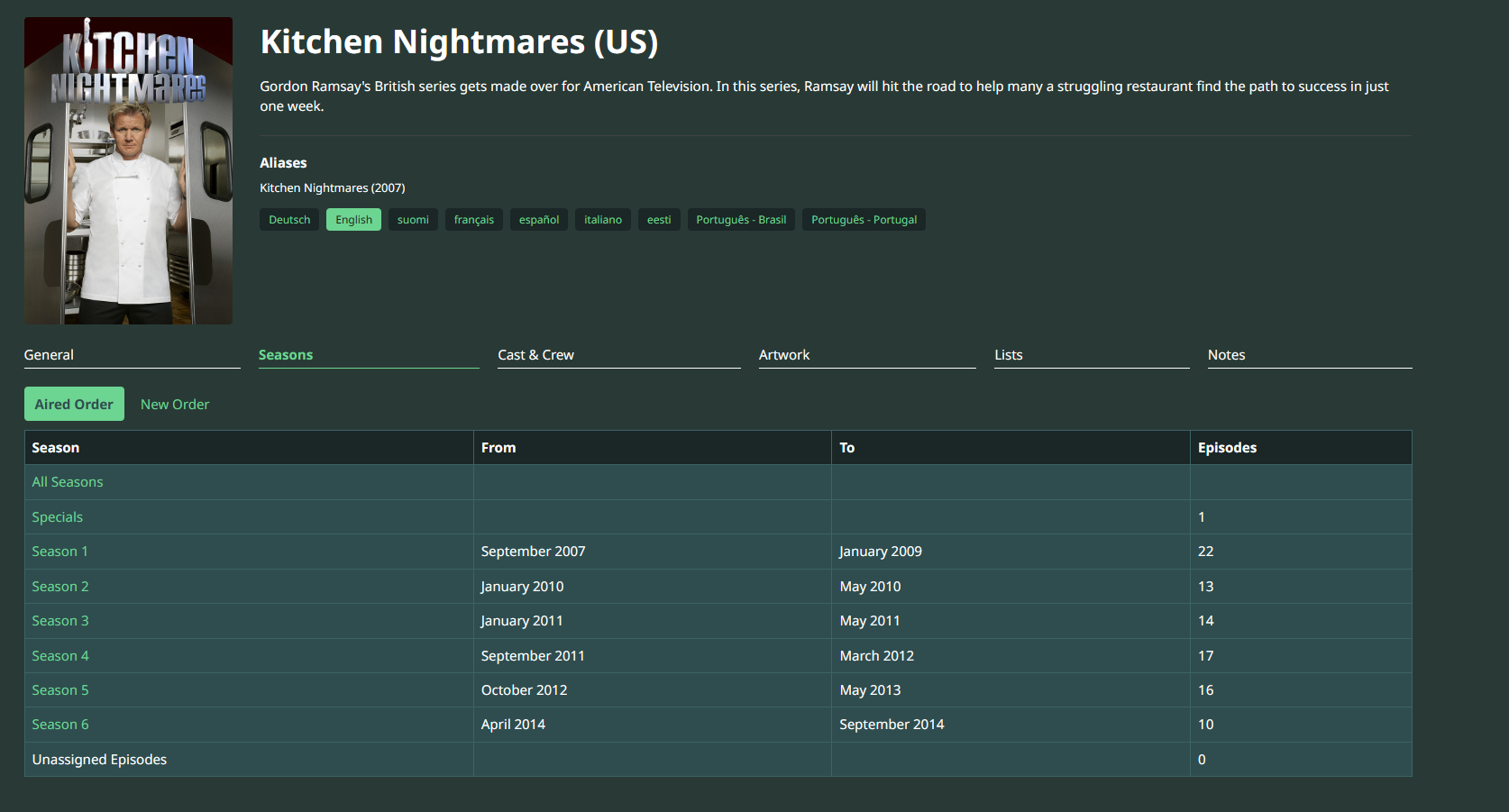Viewport: 1509px width, 812px height.
Task: Click Unassigned Episodes row label
Action: pos(99,760)
